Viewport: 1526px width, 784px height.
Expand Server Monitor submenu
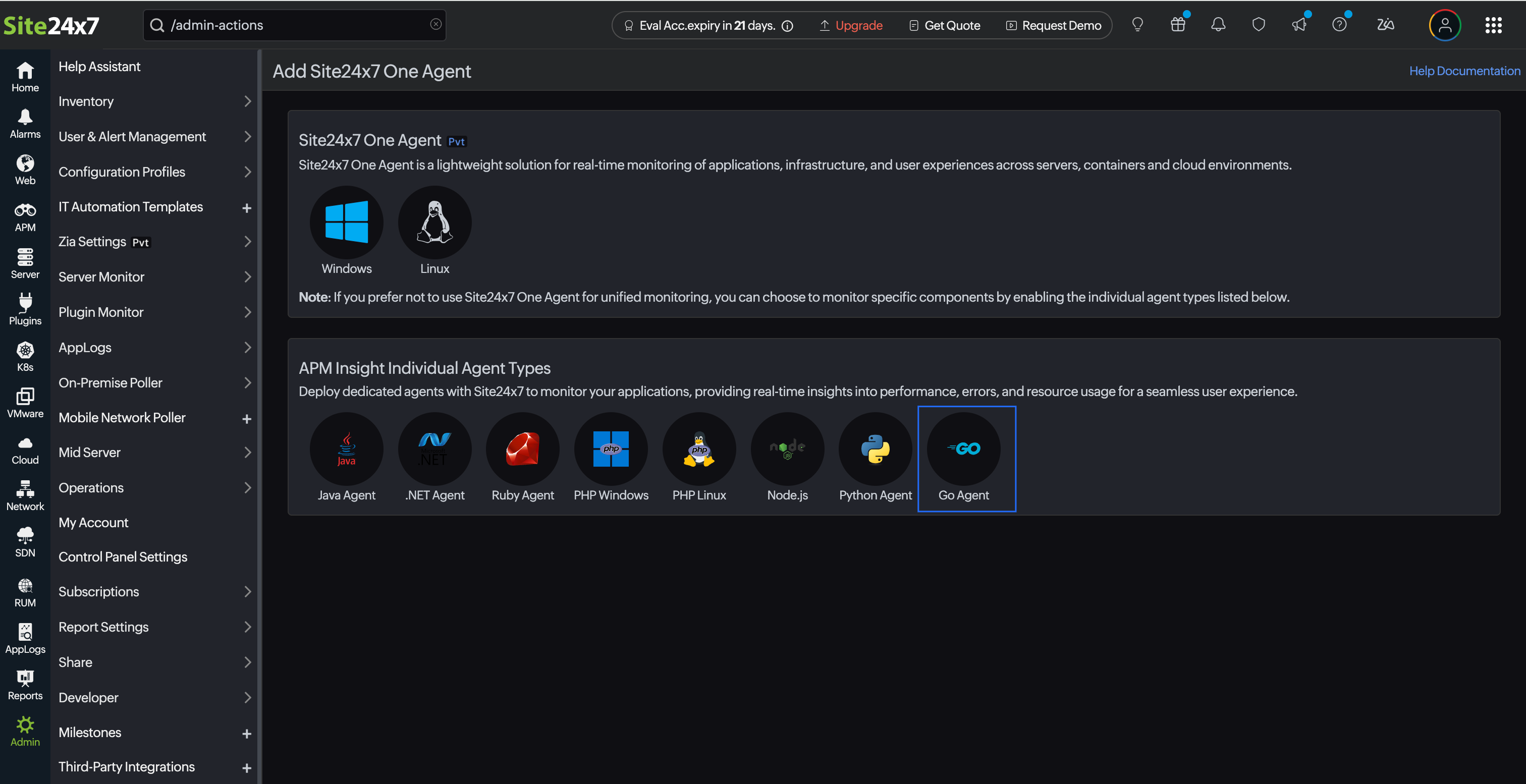click(x=154, y=276)
